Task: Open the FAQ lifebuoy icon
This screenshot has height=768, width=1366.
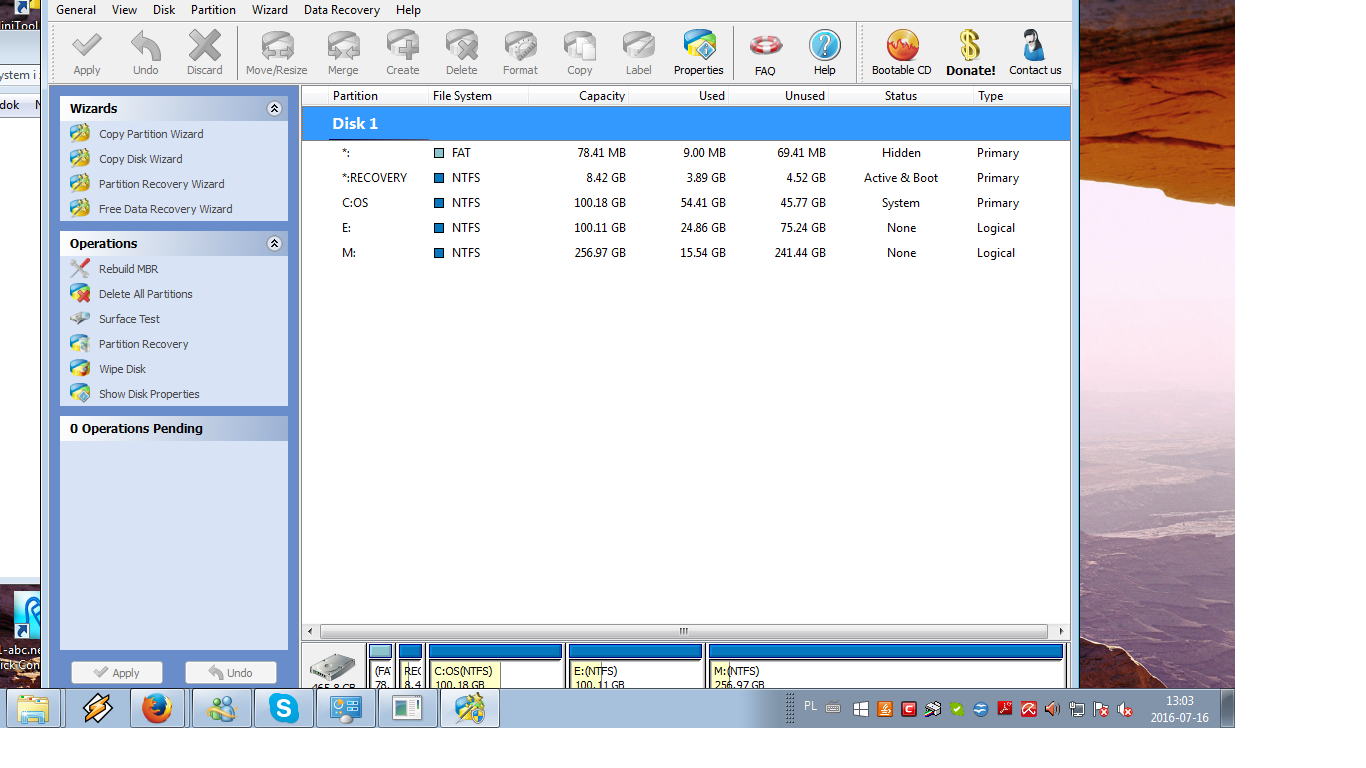Action: [x=765, y=52]
